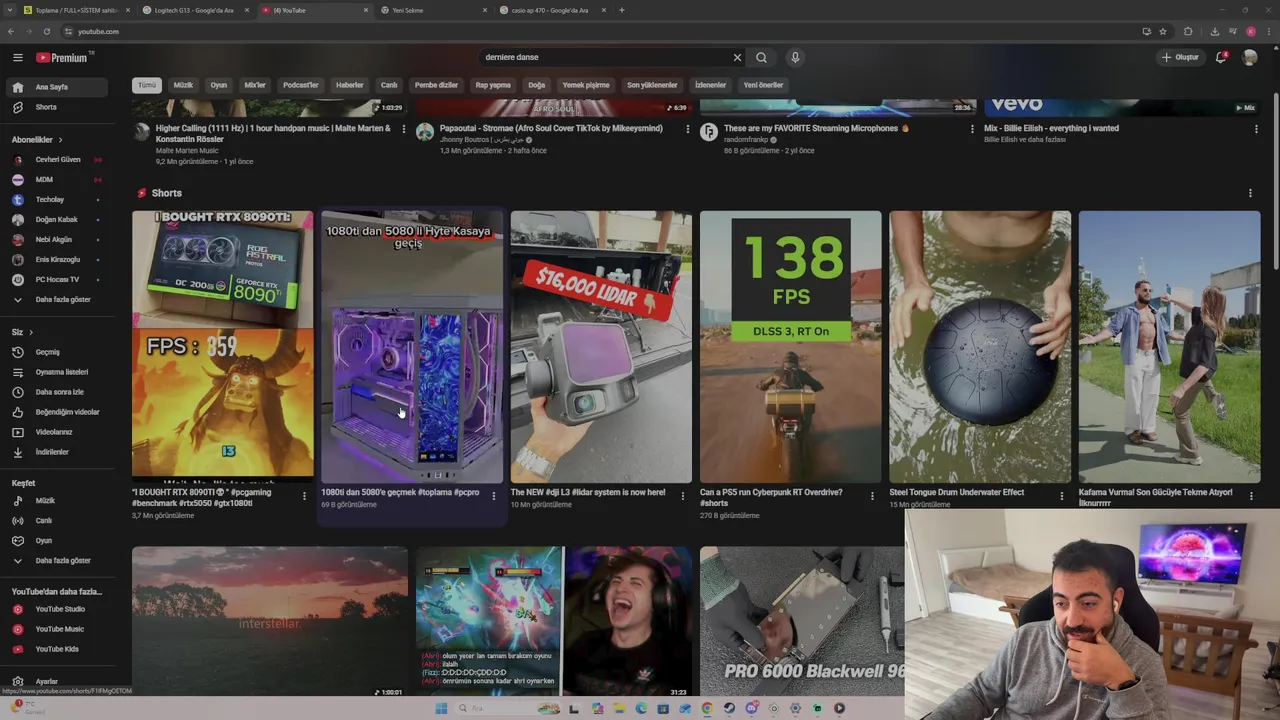Open Cevheri Güven subscription channel
Viewport: 1280px width, 720px height.
point(58,160)
